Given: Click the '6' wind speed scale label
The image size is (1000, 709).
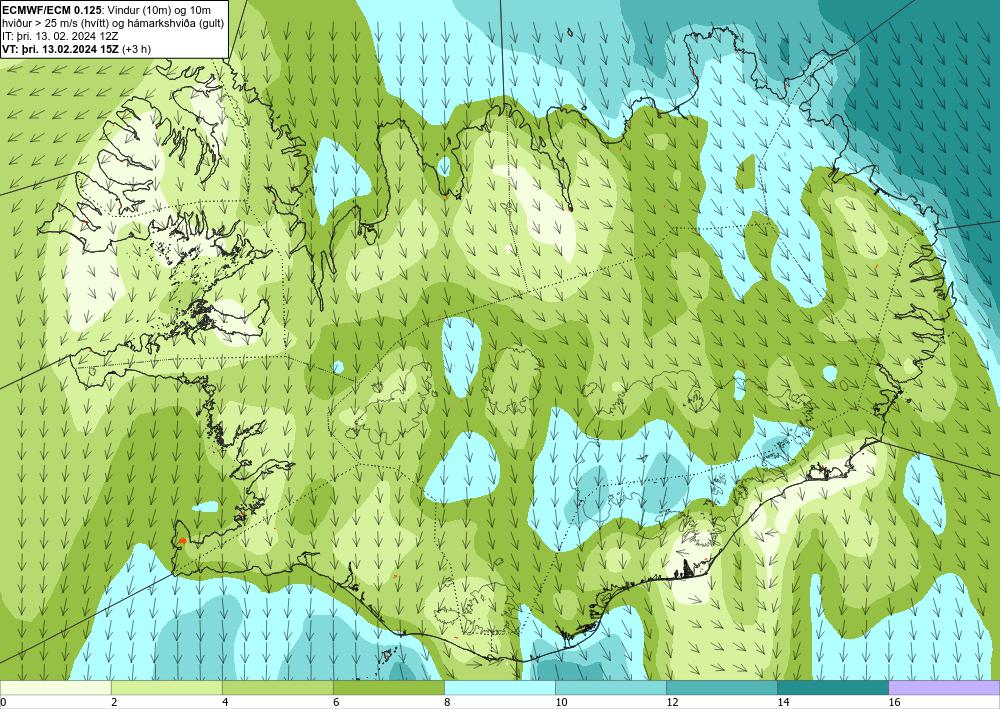Looking at the screenshot, I should click(x=336, y=703).
